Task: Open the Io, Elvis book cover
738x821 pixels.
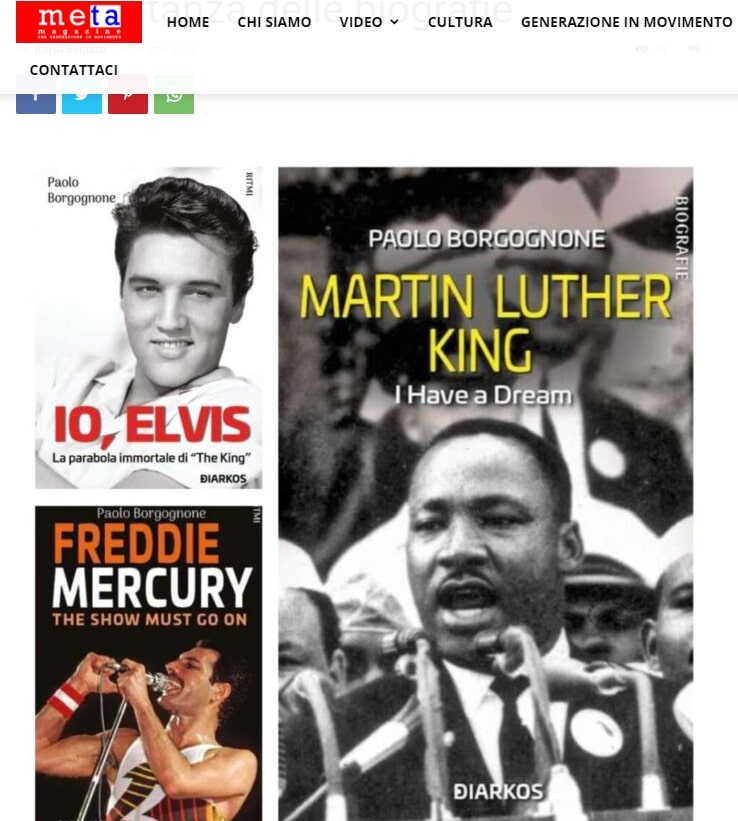Action: (149, 328)
